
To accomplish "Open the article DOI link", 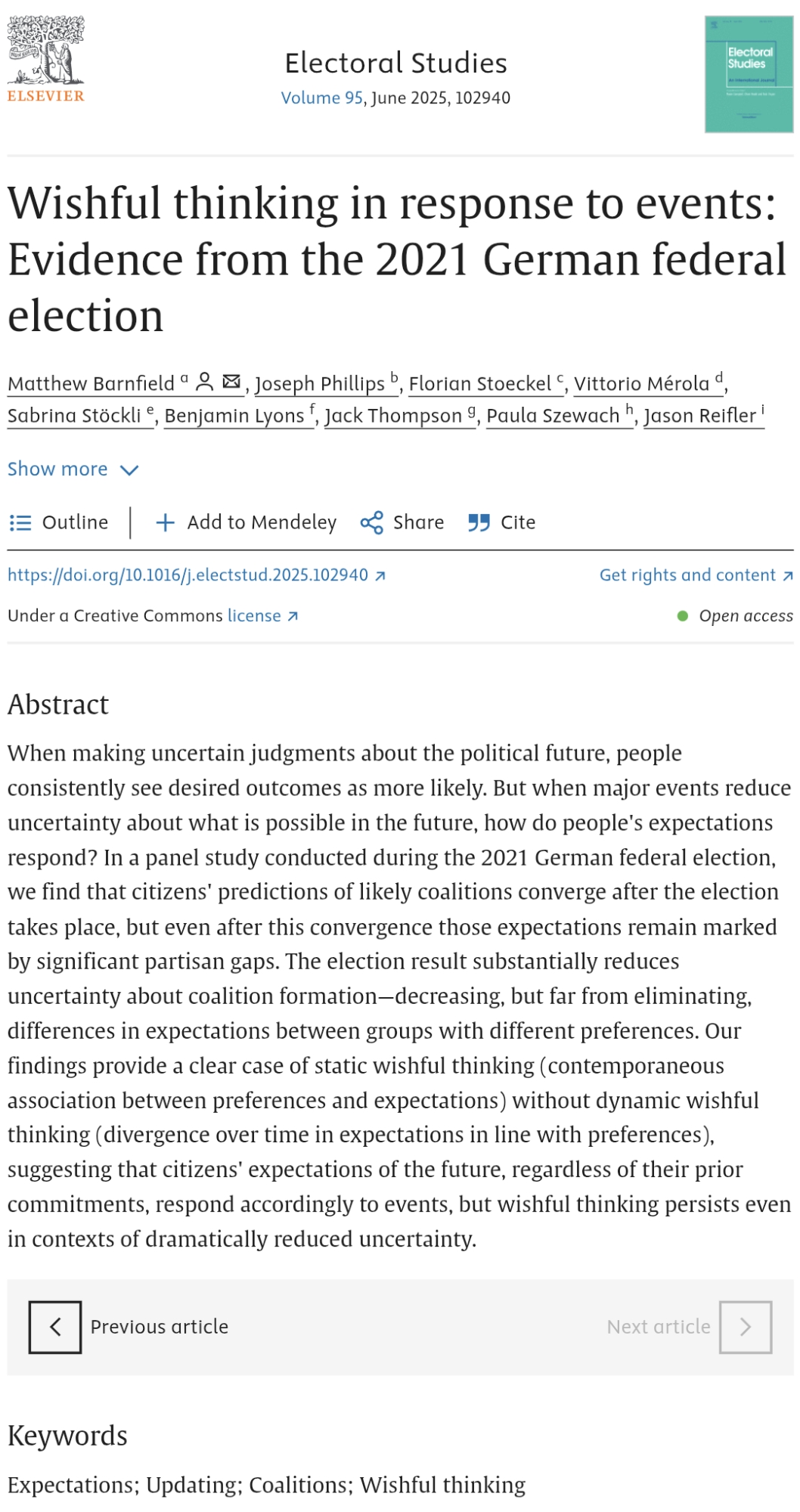I will 188,575.
